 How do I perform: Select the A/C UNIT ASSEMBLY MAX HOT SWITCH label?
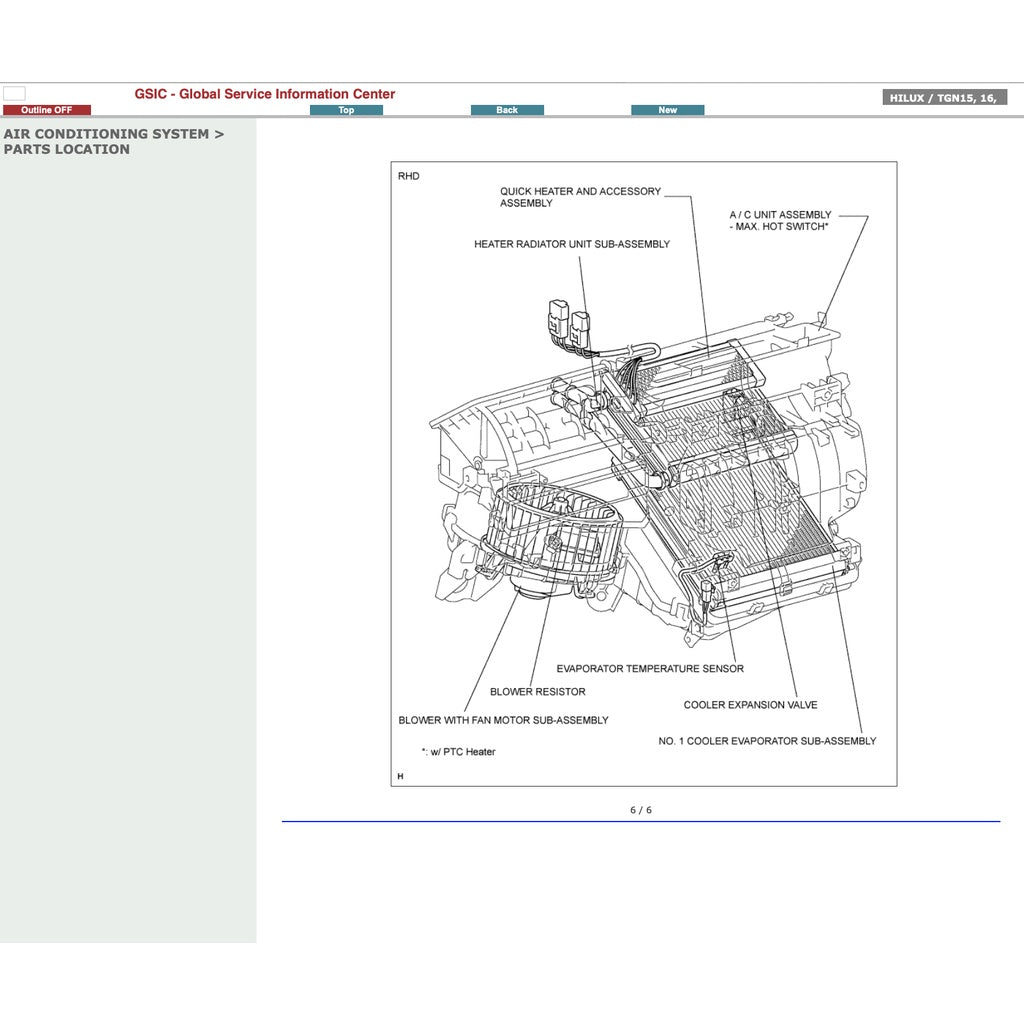[x=780, y=221]
